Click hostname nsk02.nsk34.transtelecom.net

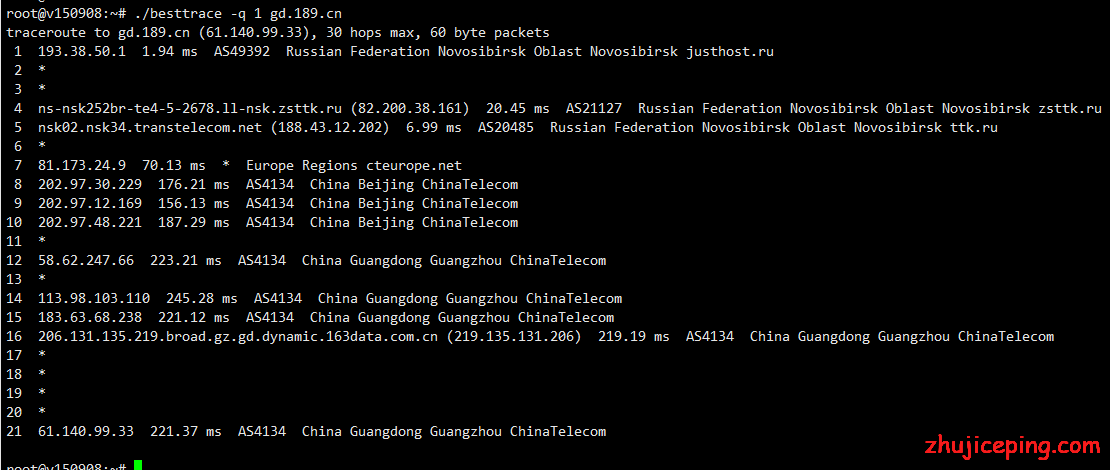[x=150, y=127]
